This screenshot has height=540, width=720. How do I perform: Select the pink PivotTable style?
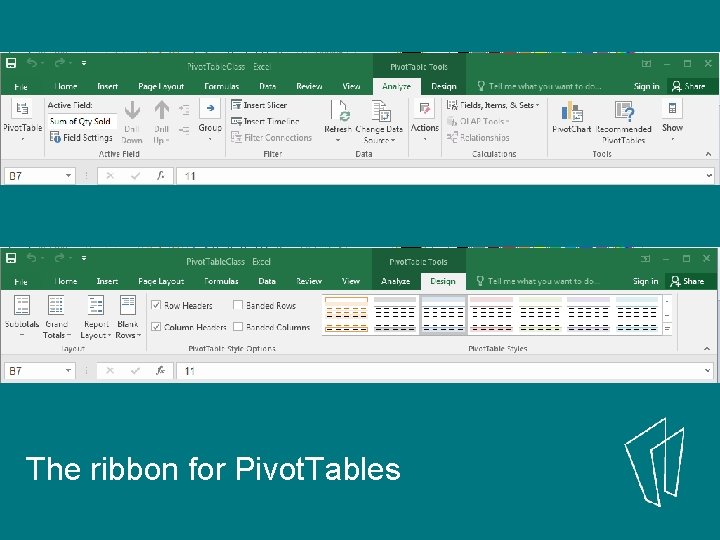(492, 315)
